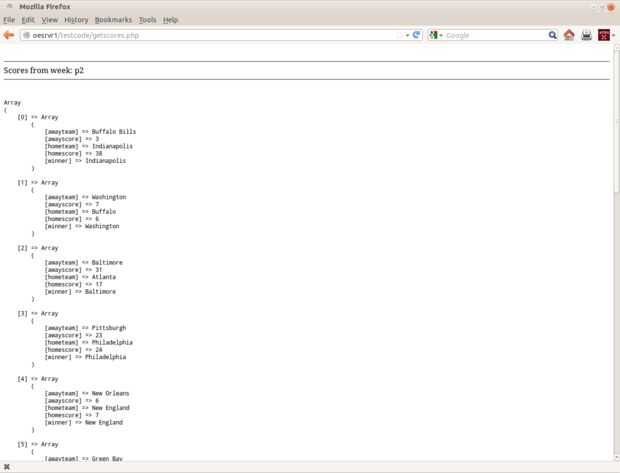
Task: Click the '[hometeam] => Buffalo' line
Action: [x=80, y=212]
